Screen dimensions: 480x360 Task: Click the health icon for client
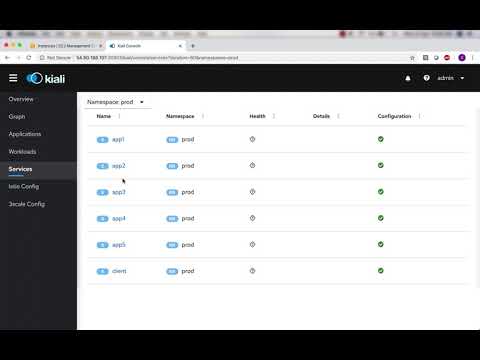(x=252, y=271)
